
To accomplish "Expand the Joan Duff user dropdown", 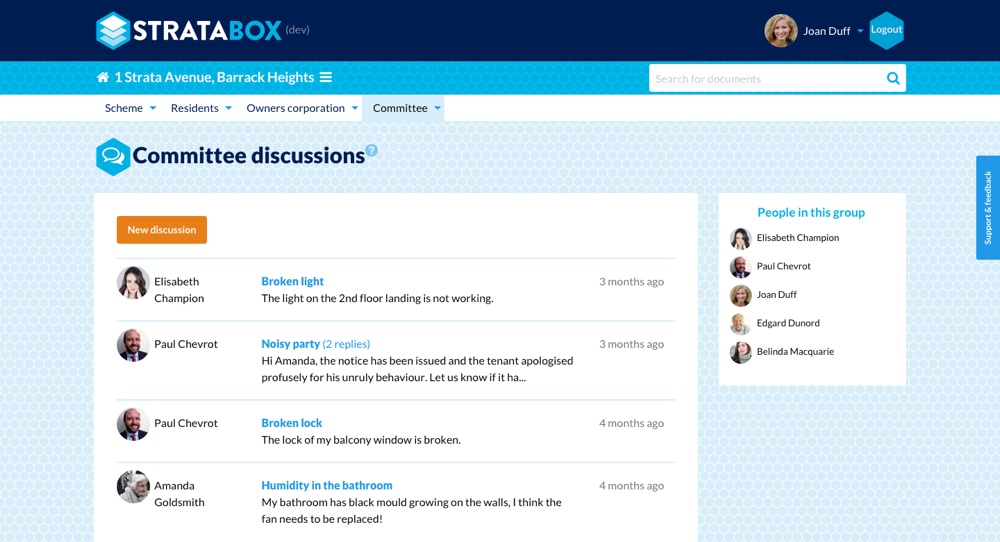I will point(860,31).
